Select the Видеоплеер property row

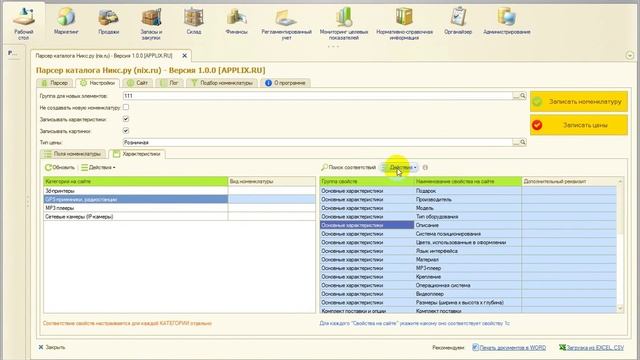pyautogui.click(x=468, y=293)
